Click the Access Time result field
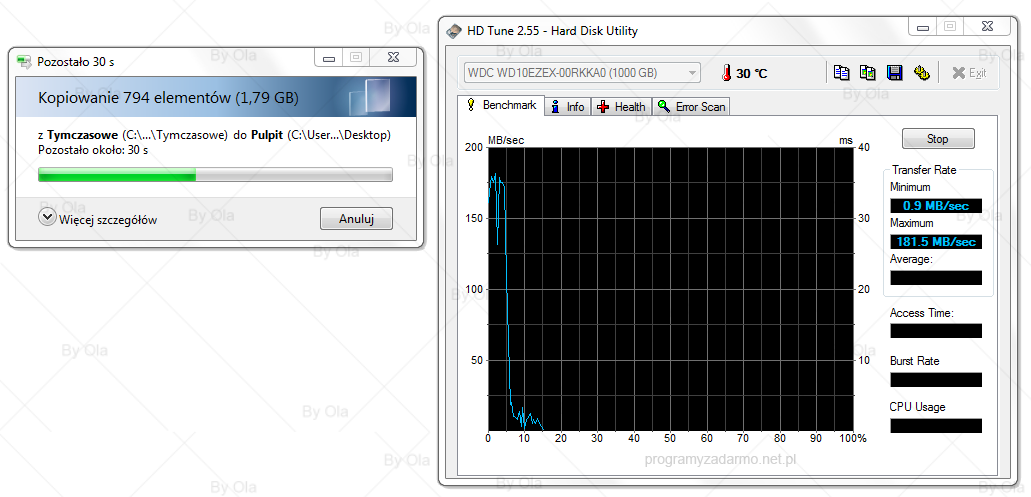The image size is (1031, 497). coord(936,331)
